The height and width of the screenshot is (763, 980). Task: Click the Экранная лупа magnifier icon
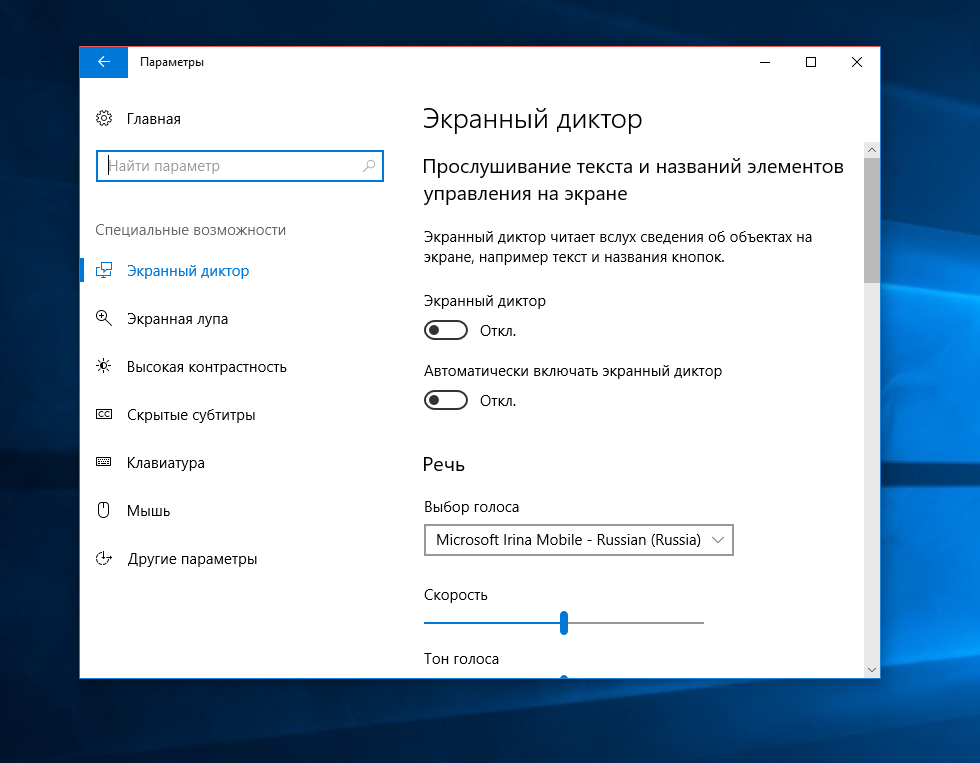[104, 318]
